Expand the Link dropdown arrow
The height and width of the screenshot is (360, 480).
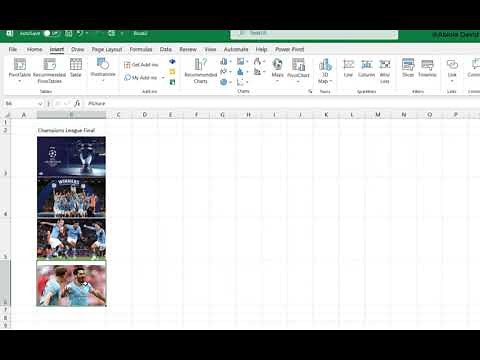click(x=452, y=81)
